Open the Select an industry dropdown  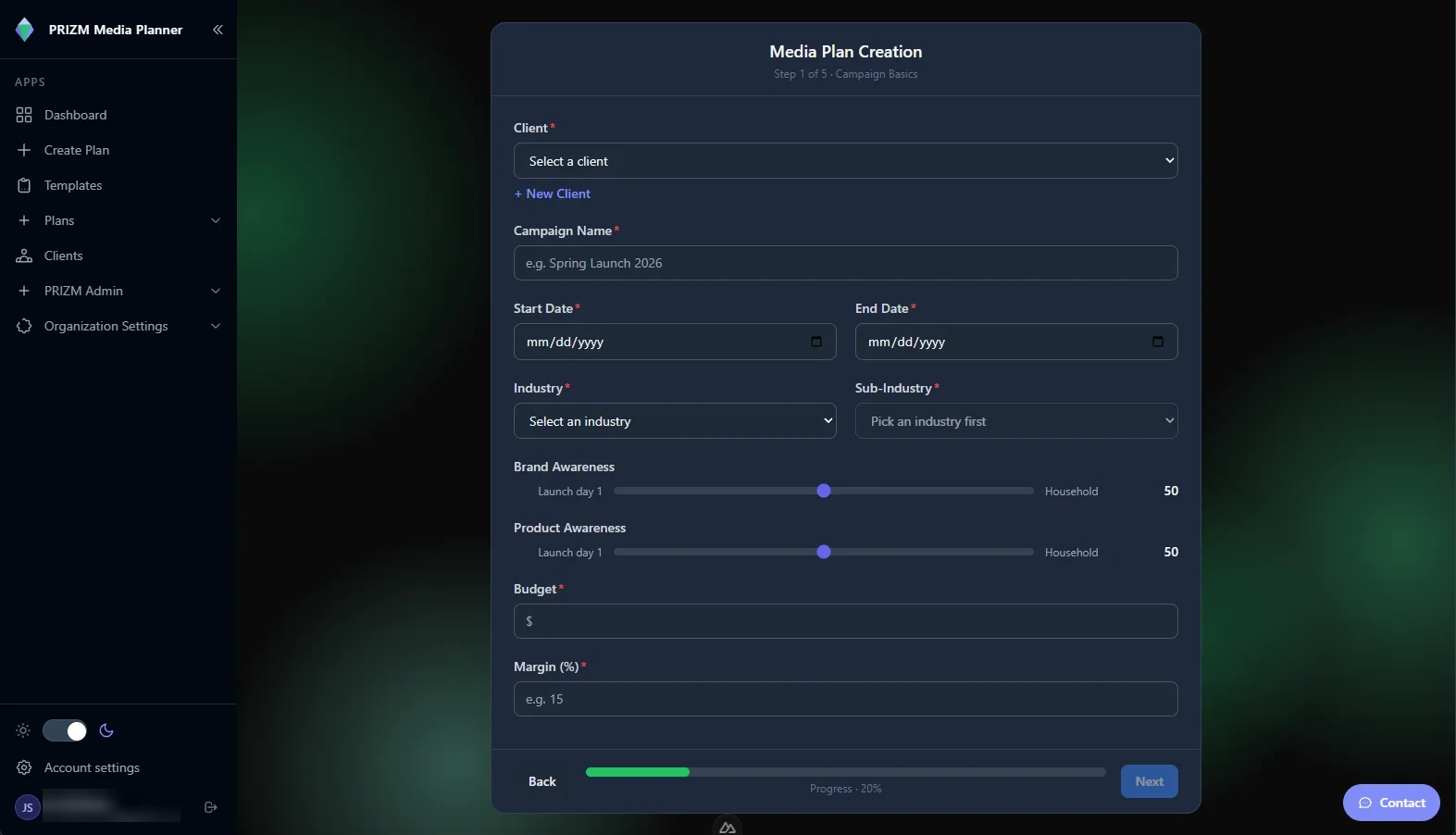click(675, 421)
